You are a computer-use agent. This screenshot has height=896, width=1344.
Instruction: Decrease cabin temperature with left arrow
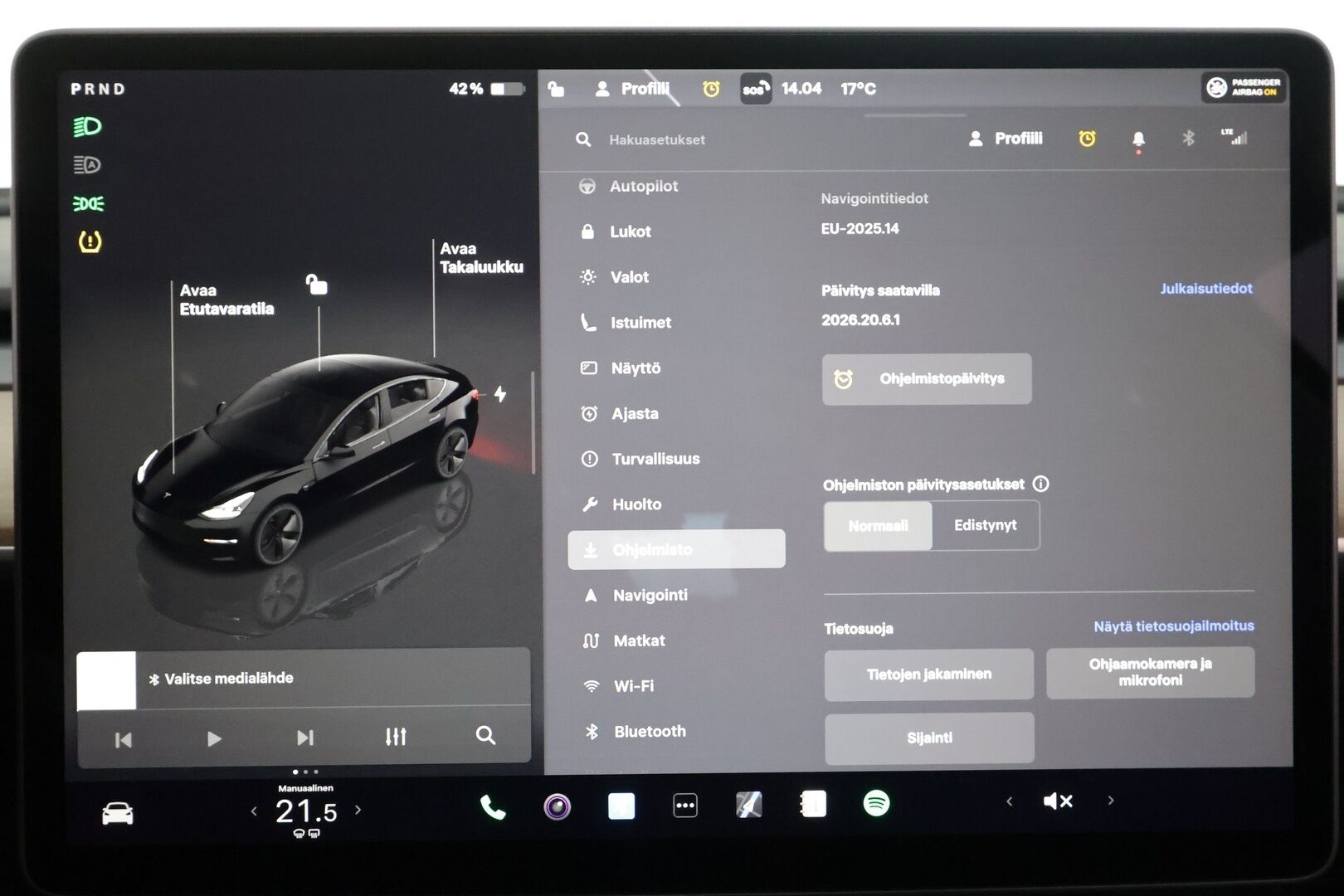pos(254,811)
